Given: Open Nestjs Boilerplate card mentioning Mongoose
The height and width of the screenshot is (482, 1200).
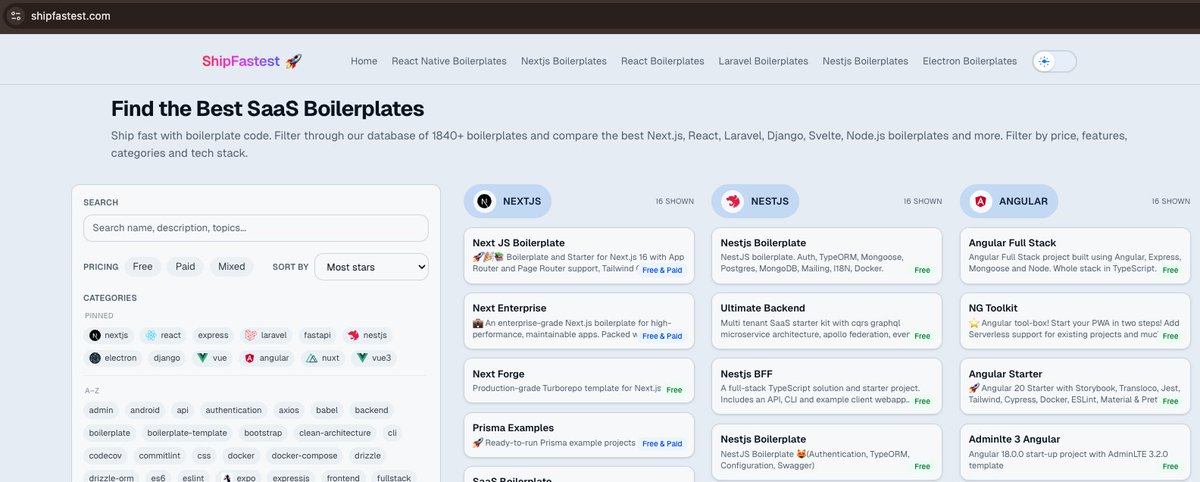Looking at the screenshot, I should pos(828,256).
